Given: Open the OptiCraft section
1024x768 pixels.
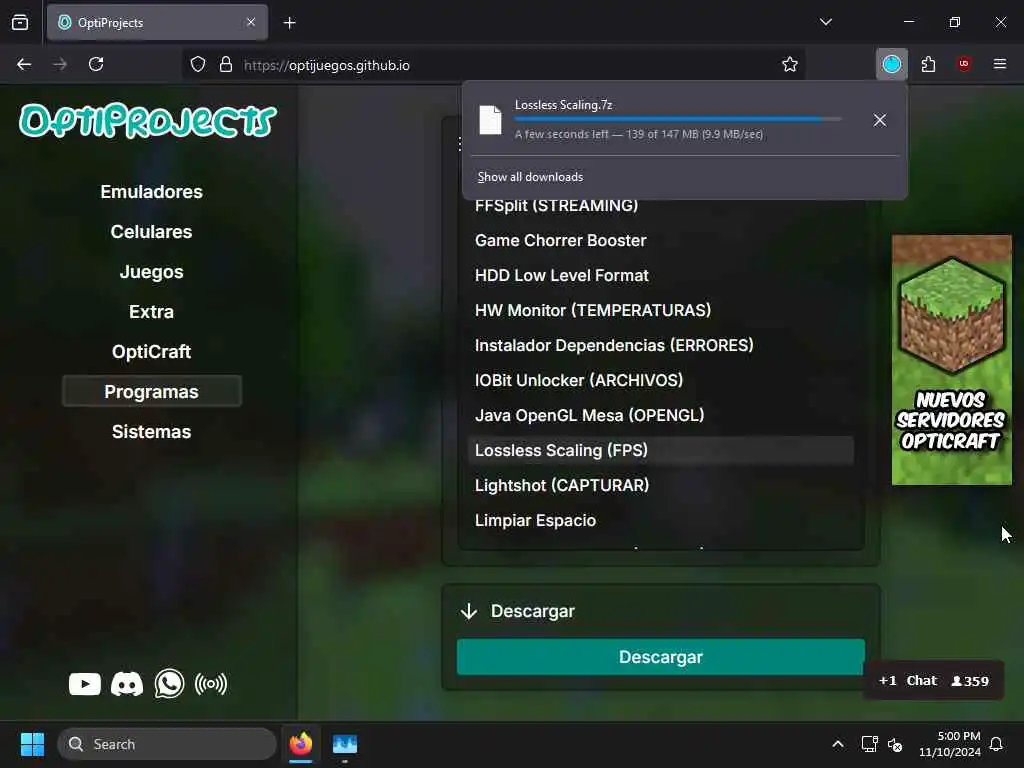Looking at the screenshot, I should click(x=152, y=352).
